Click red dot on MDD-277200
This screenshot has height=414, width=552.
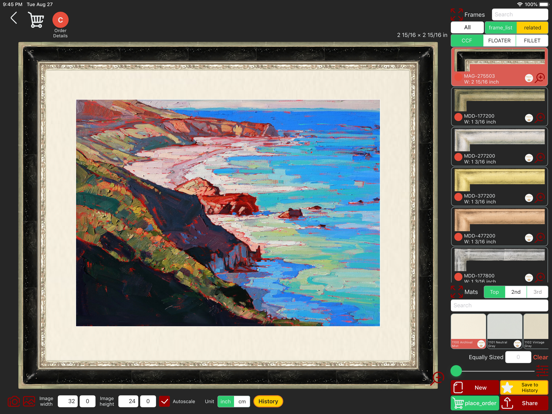coord(458,157)
